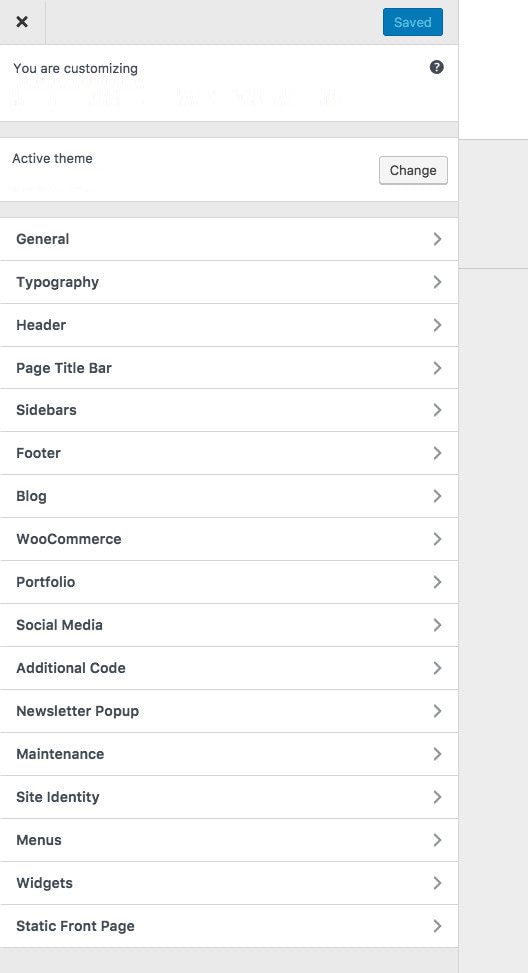Click the help question mark icon
Screen dimensions: 528x973
tap(436, 67)
